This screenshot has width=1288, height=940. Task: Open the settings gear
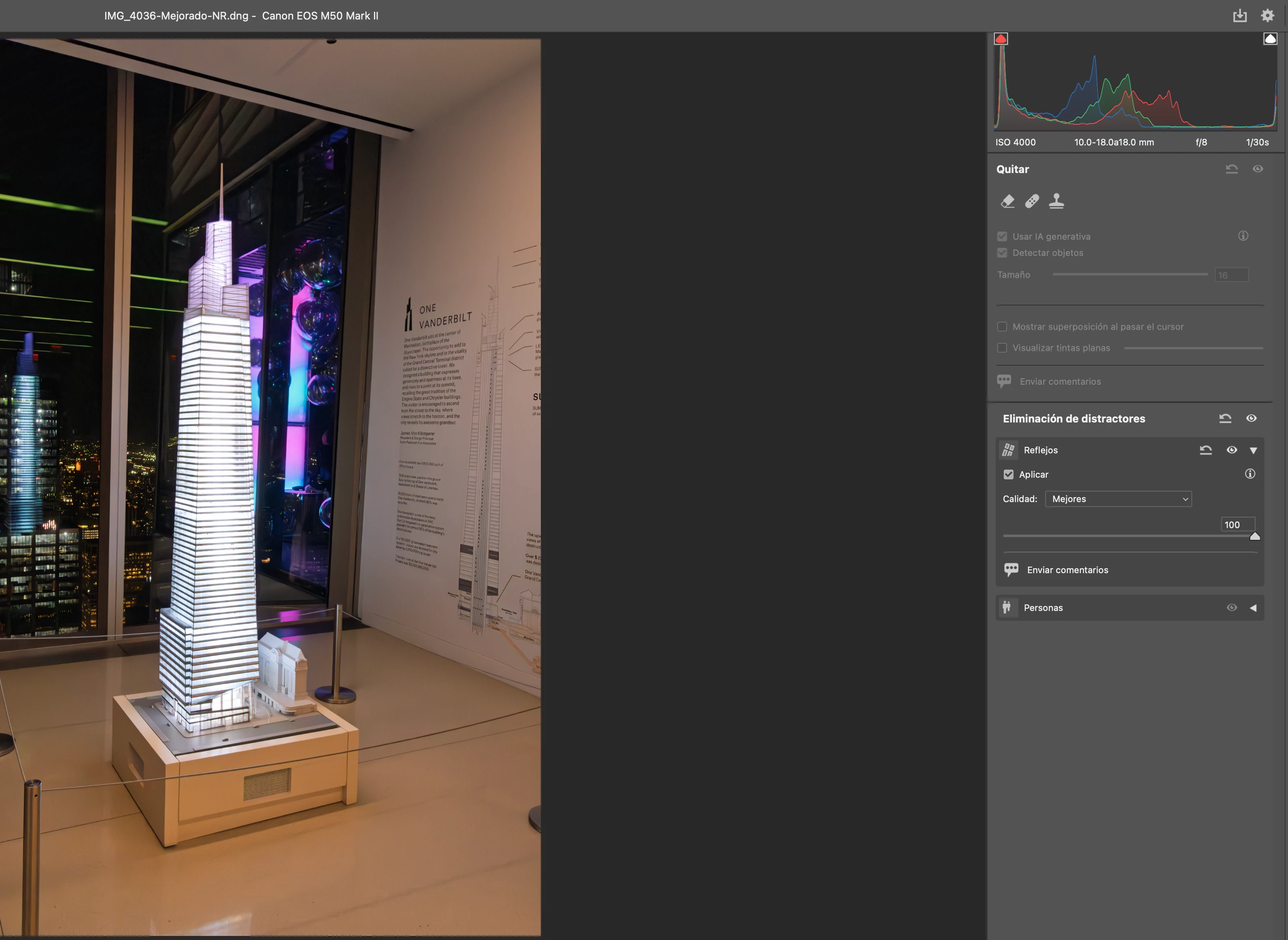click(x=1268, y=16)
